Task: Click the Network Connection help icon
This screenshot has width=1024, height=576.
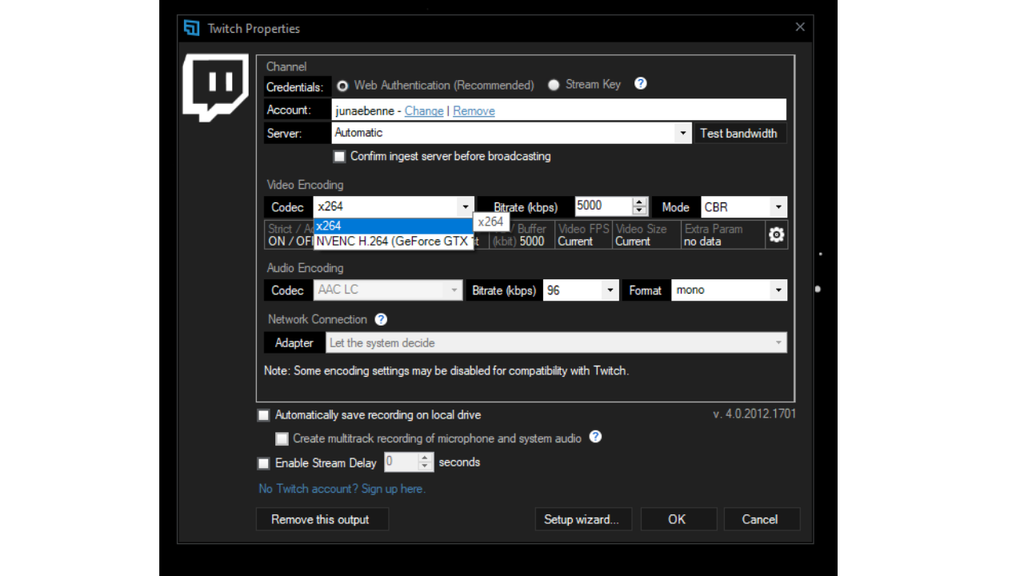Action: coord(381,319)
